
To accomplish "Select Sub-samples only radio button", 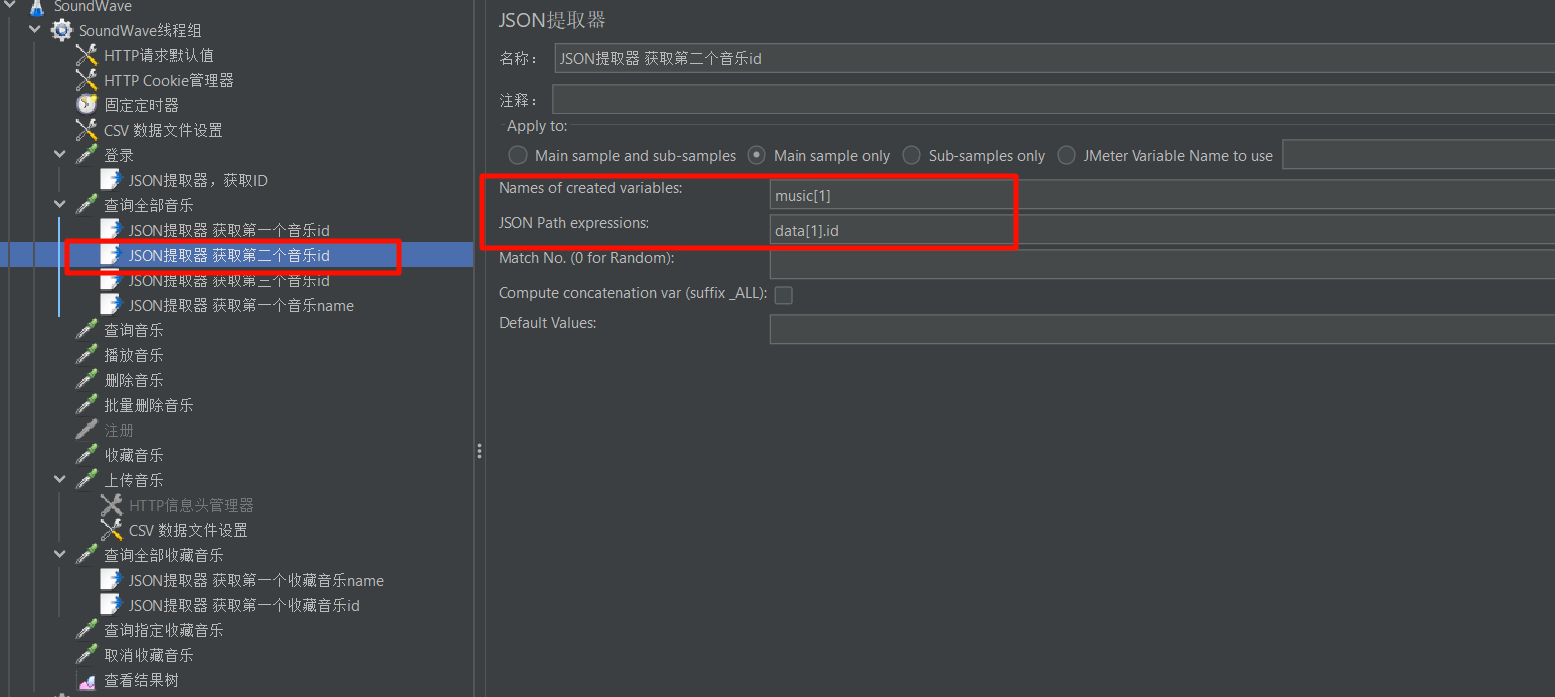I will pos(911,155).
